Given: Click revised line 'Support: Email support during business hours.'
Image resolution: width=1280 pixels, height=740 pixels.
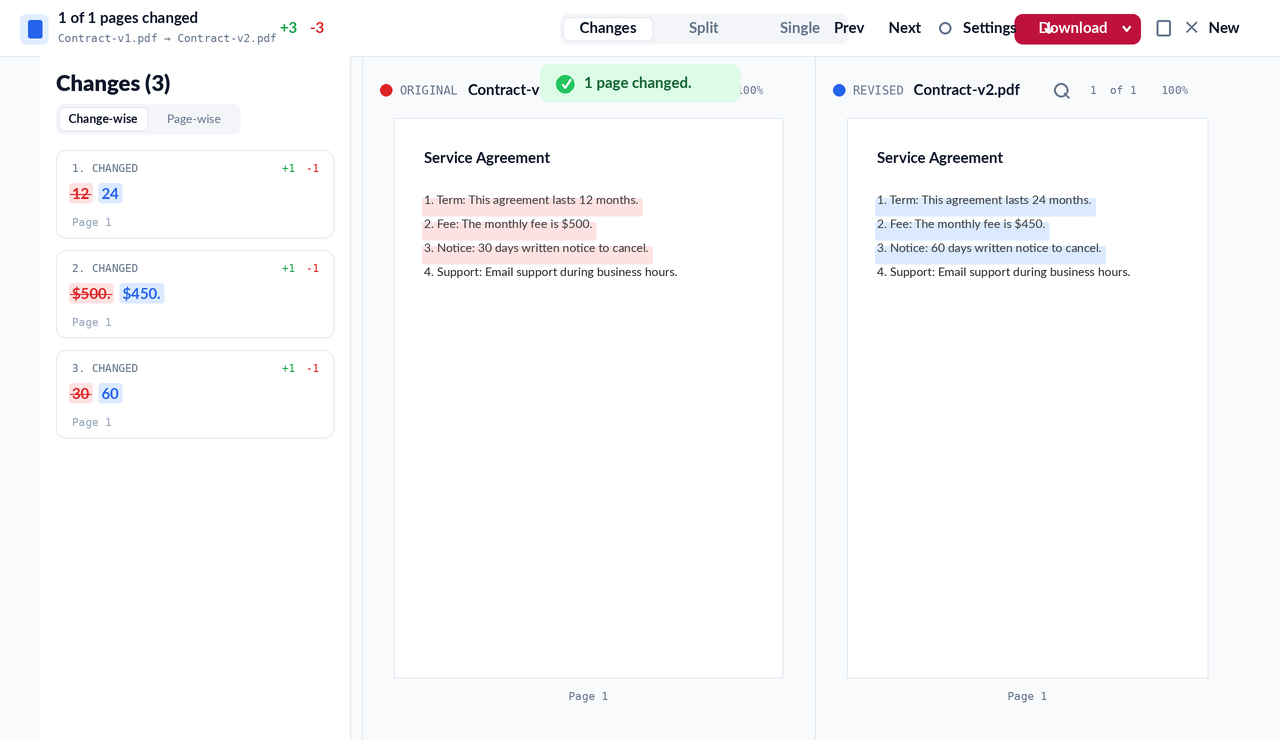Looking at the screenshot, I should click(1004, 272).
